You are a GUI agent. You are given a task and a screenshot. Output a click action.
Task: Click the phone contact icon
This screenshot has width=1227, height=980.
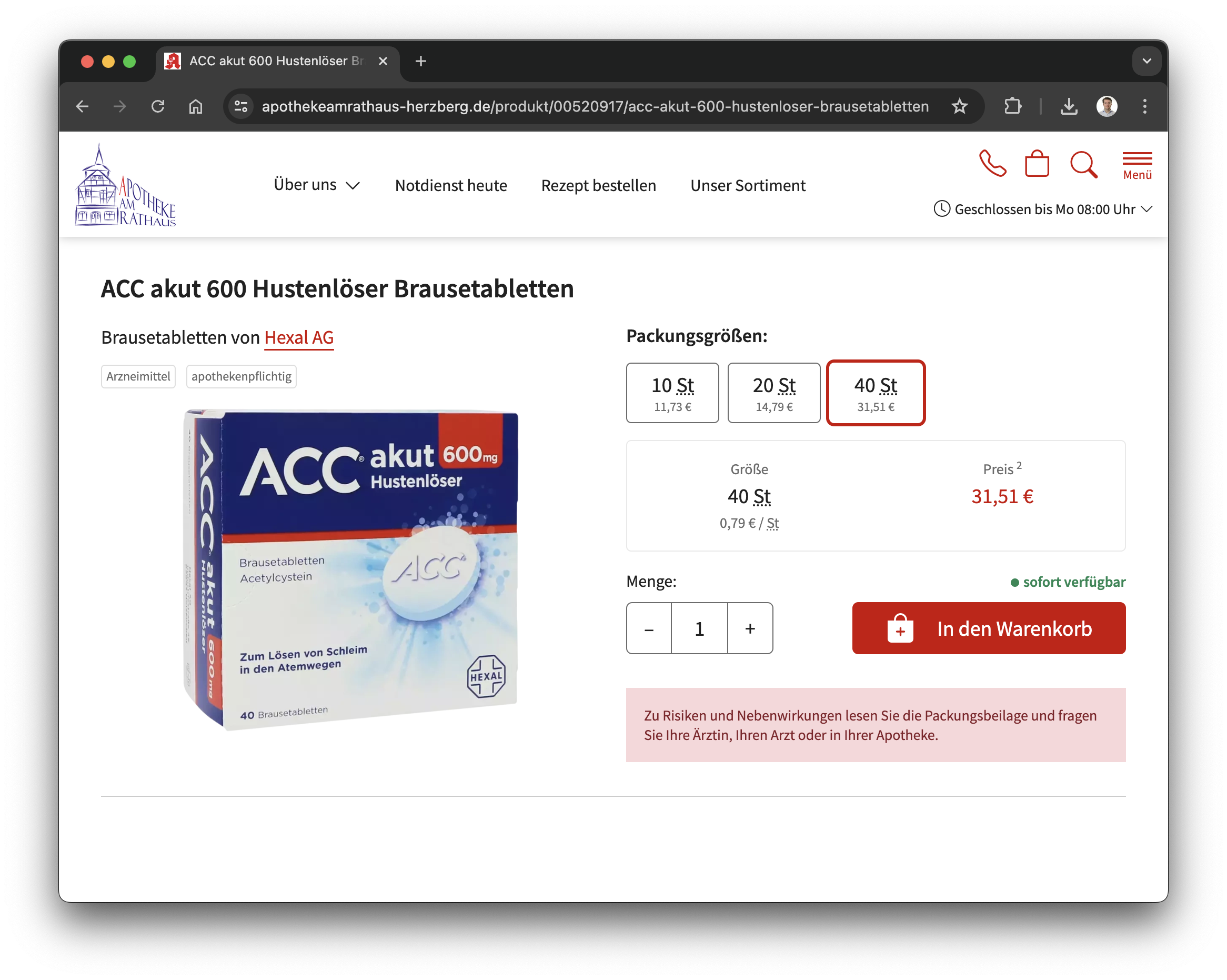tap(992, 164)
